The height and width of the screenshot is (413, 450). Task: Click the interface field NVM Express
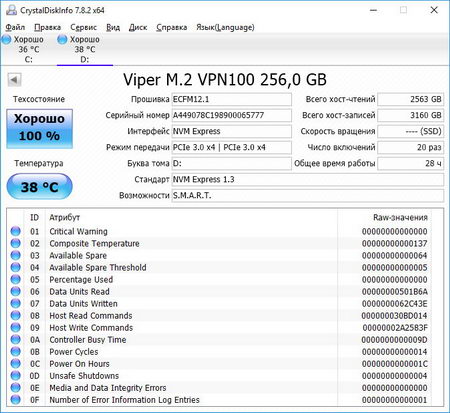[x=231, y=131]
